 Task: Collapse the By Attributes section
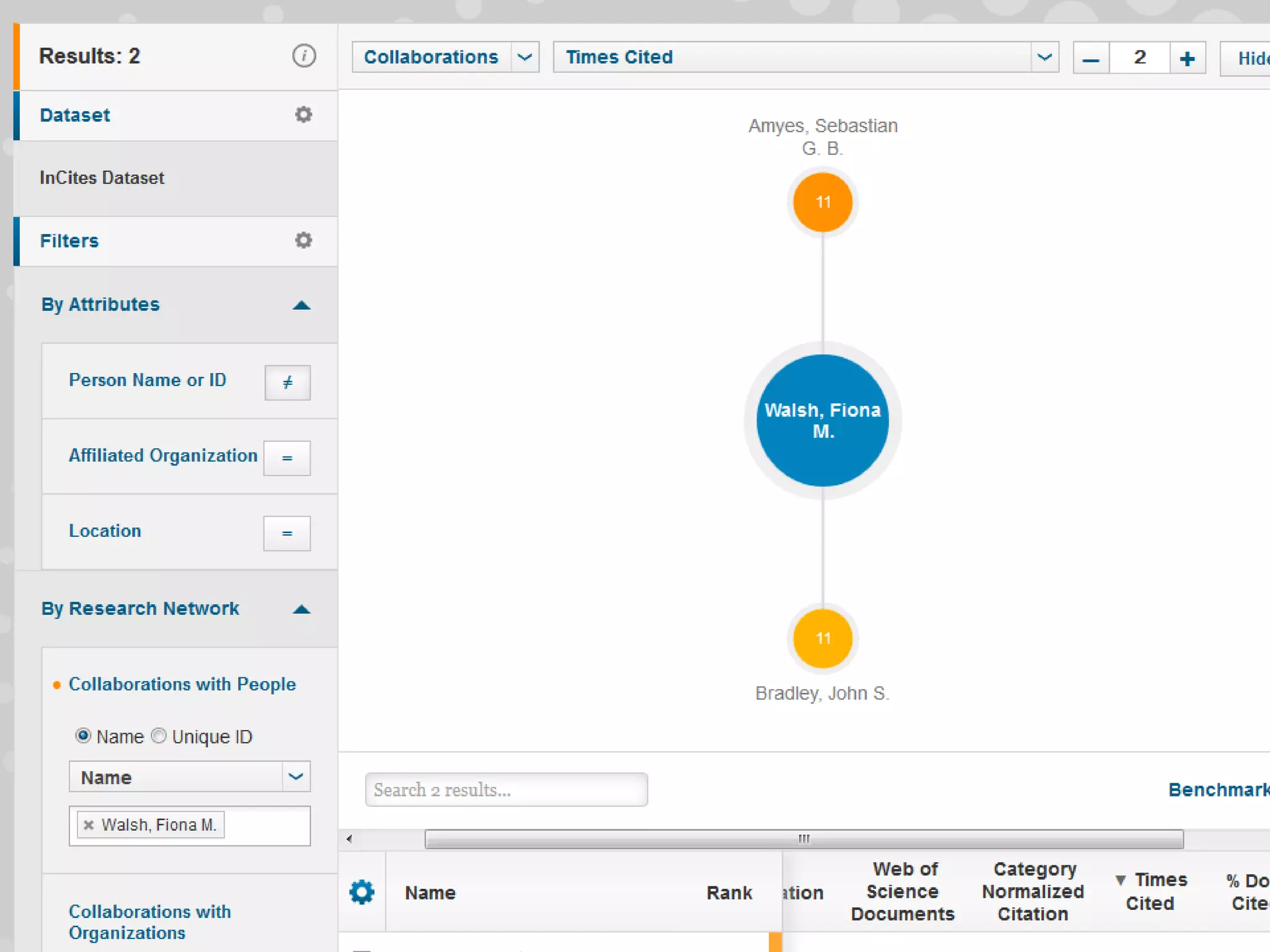[301, 305]
